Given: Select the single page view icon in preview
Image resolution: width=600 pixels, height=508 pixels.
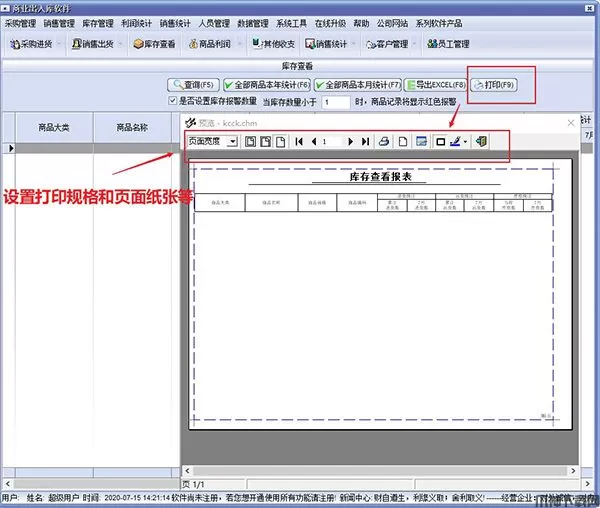Looking at the screenshot, I should coord(280,142).
